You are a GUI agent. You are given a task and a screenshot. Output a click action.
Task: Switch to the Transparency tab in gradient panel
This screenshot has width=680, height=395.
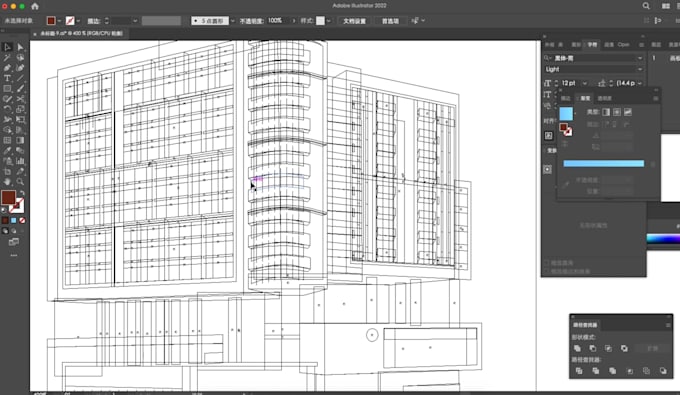[605, 98]
